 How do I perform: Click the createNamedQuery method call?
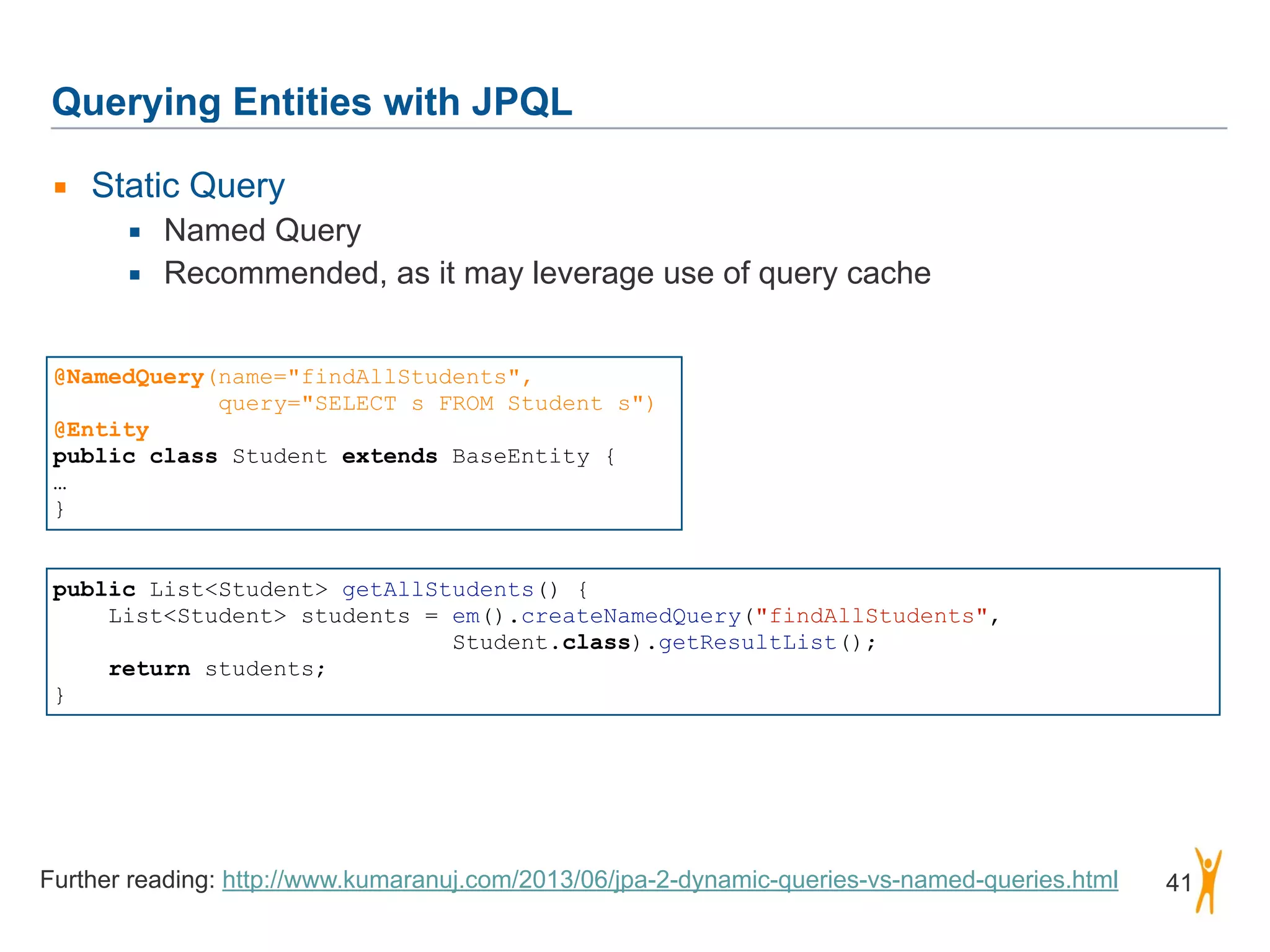[x=631, y=616]
